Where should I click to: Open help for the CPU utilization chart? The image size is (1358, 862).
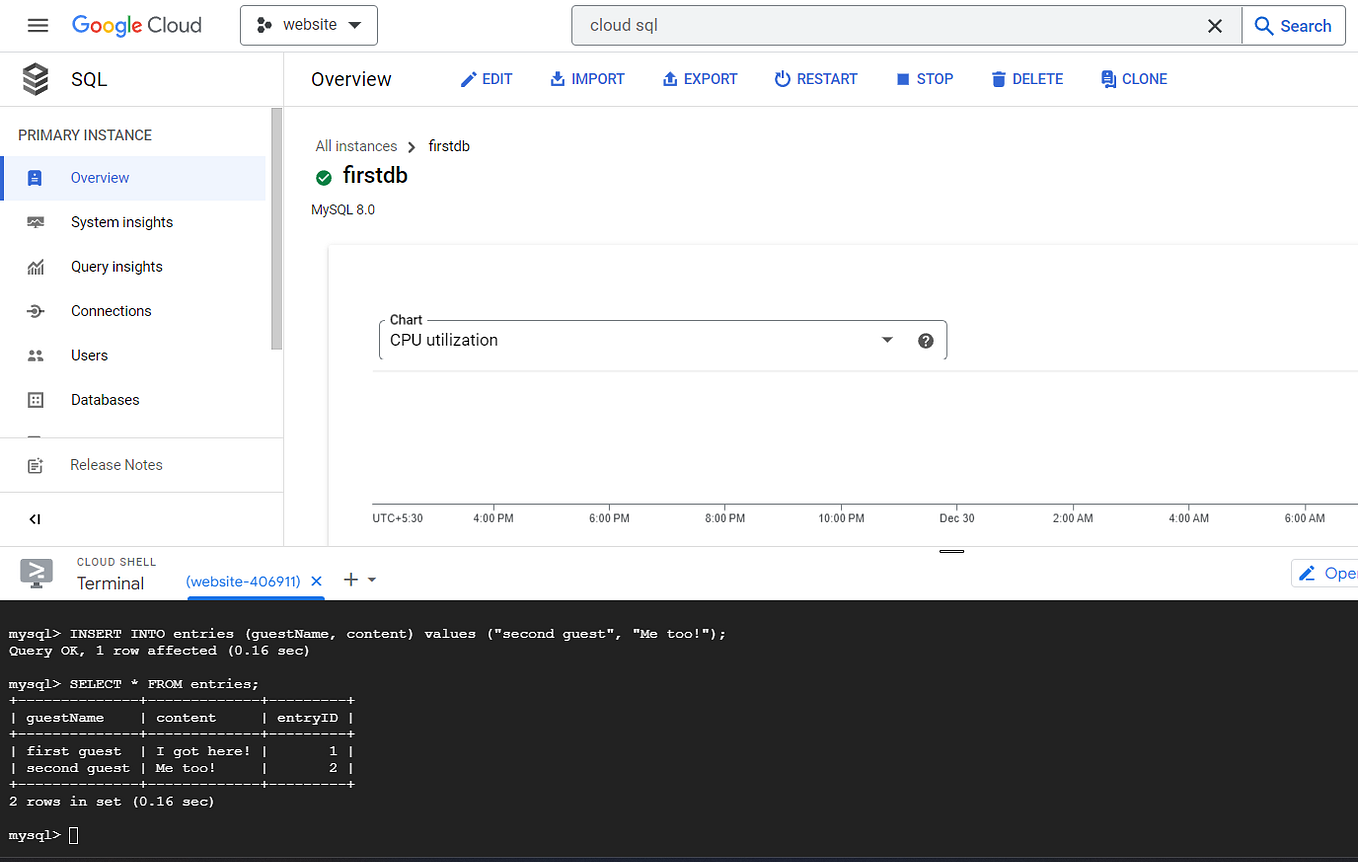[925, 340]
